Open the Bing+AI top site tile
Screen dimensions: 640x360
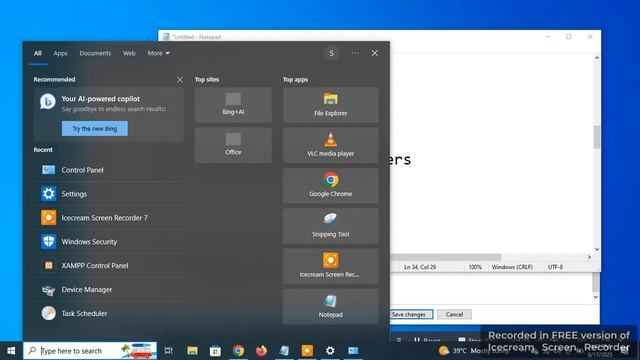pyautogui.click(x=233, y=105)
